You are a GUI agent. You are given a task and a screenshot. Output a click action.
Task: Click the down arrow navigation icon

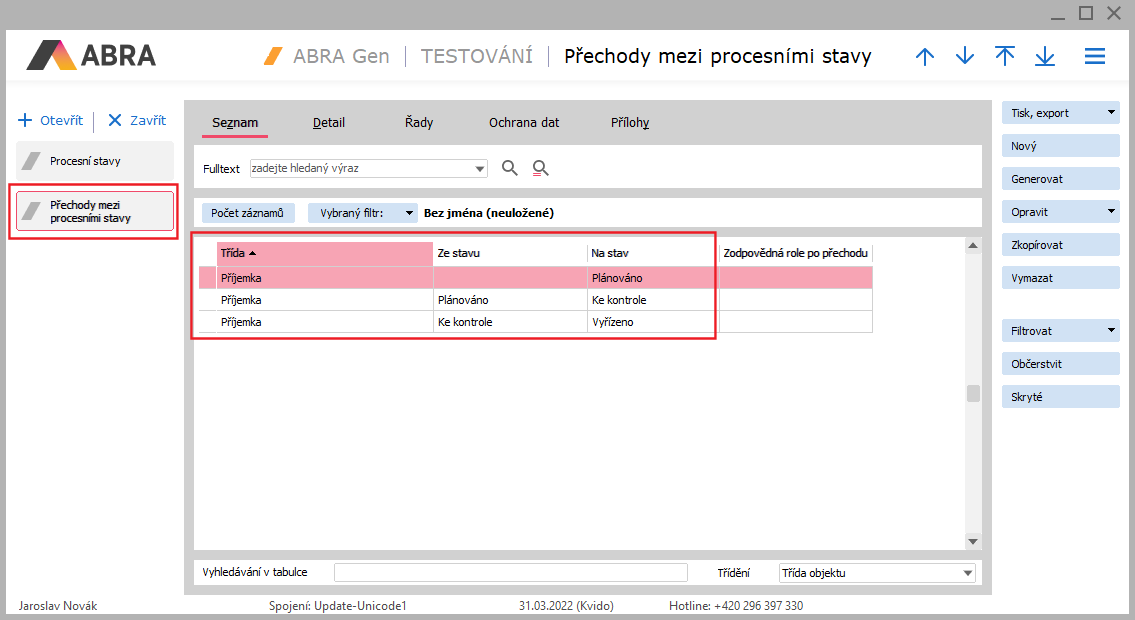click(965, 57)
